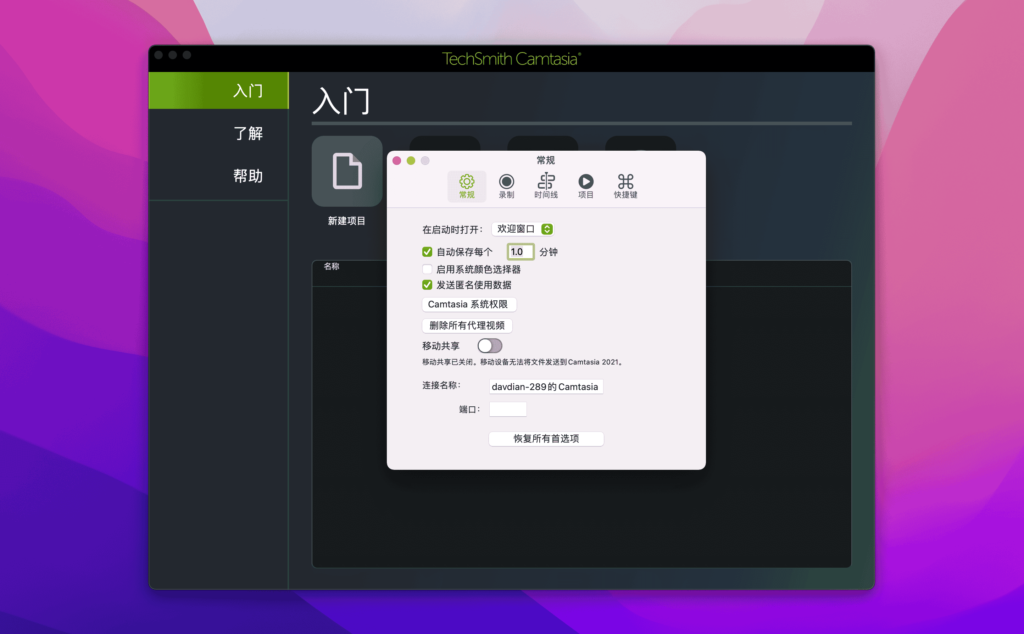Click the 新建项目 new project icon
This screenshot has width=1024, height=634.
[x=346, y=172]
